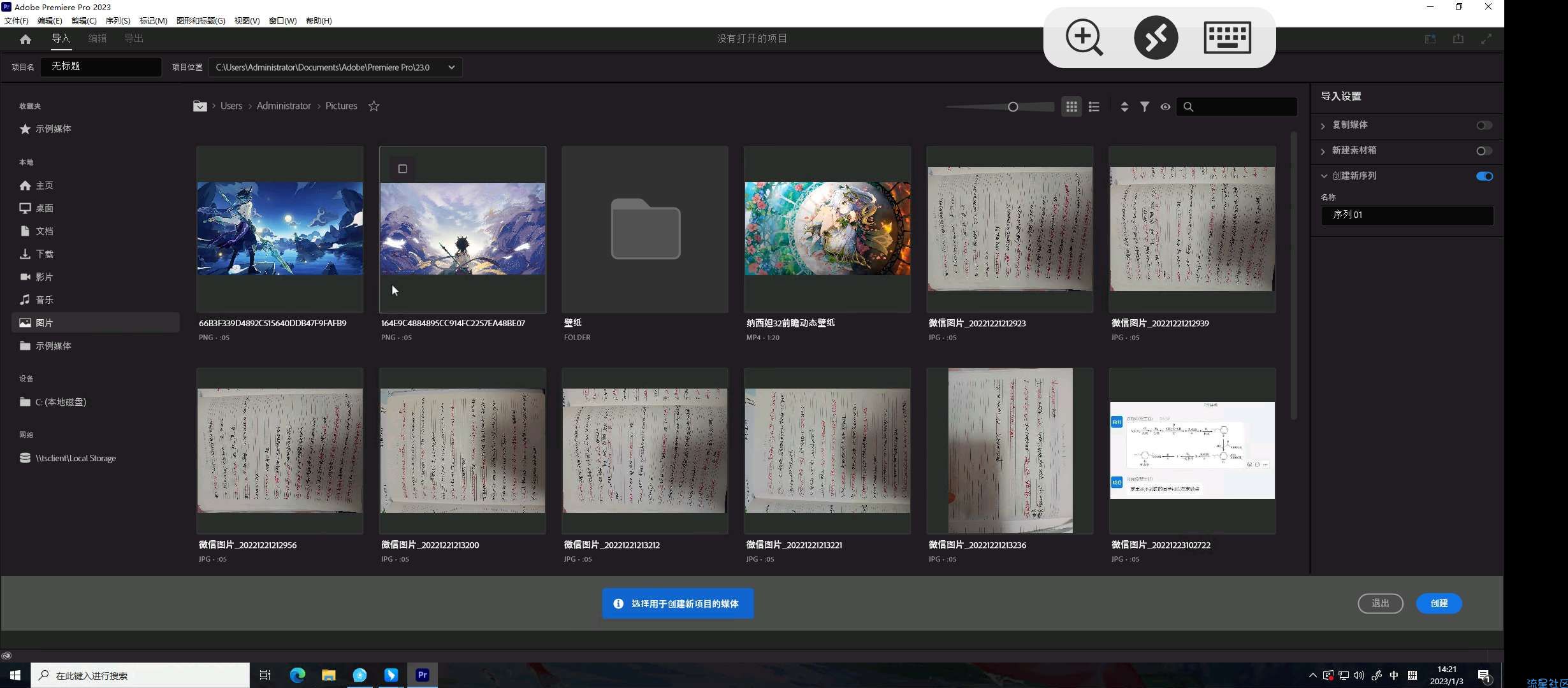This screenshot has height=688, width=1568.
Task: Click the blue Create (创建) button
Action: click(1439, 603)
